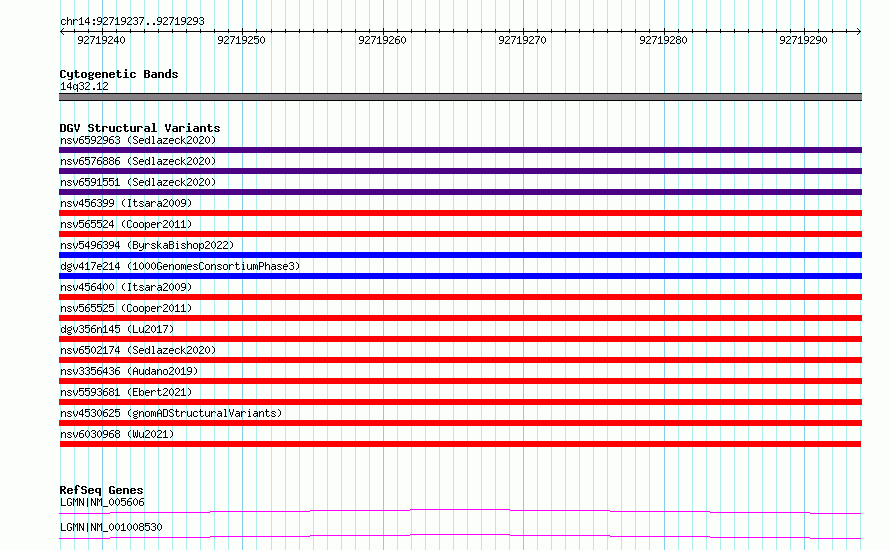Click the blue bar under dgv417e214

pyautogui.click(x=460, y=276)
